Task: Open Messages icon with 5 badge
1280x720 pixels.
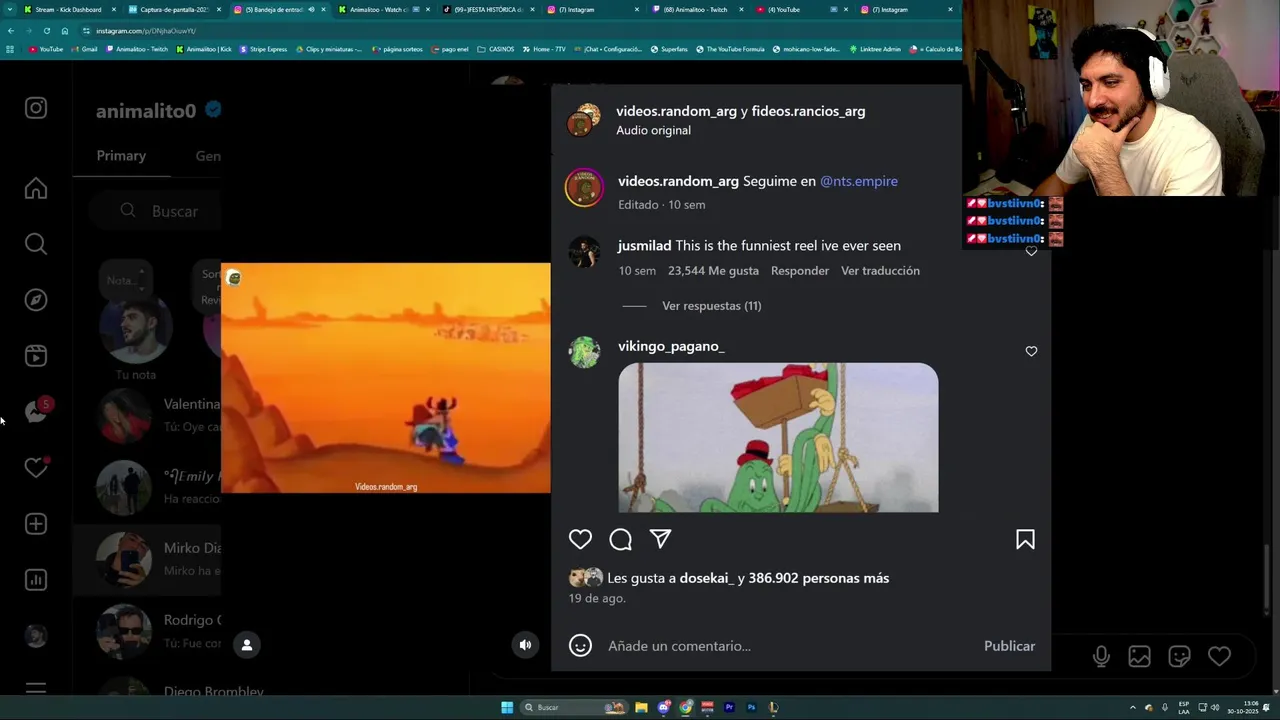Action: tap(38, 411)
